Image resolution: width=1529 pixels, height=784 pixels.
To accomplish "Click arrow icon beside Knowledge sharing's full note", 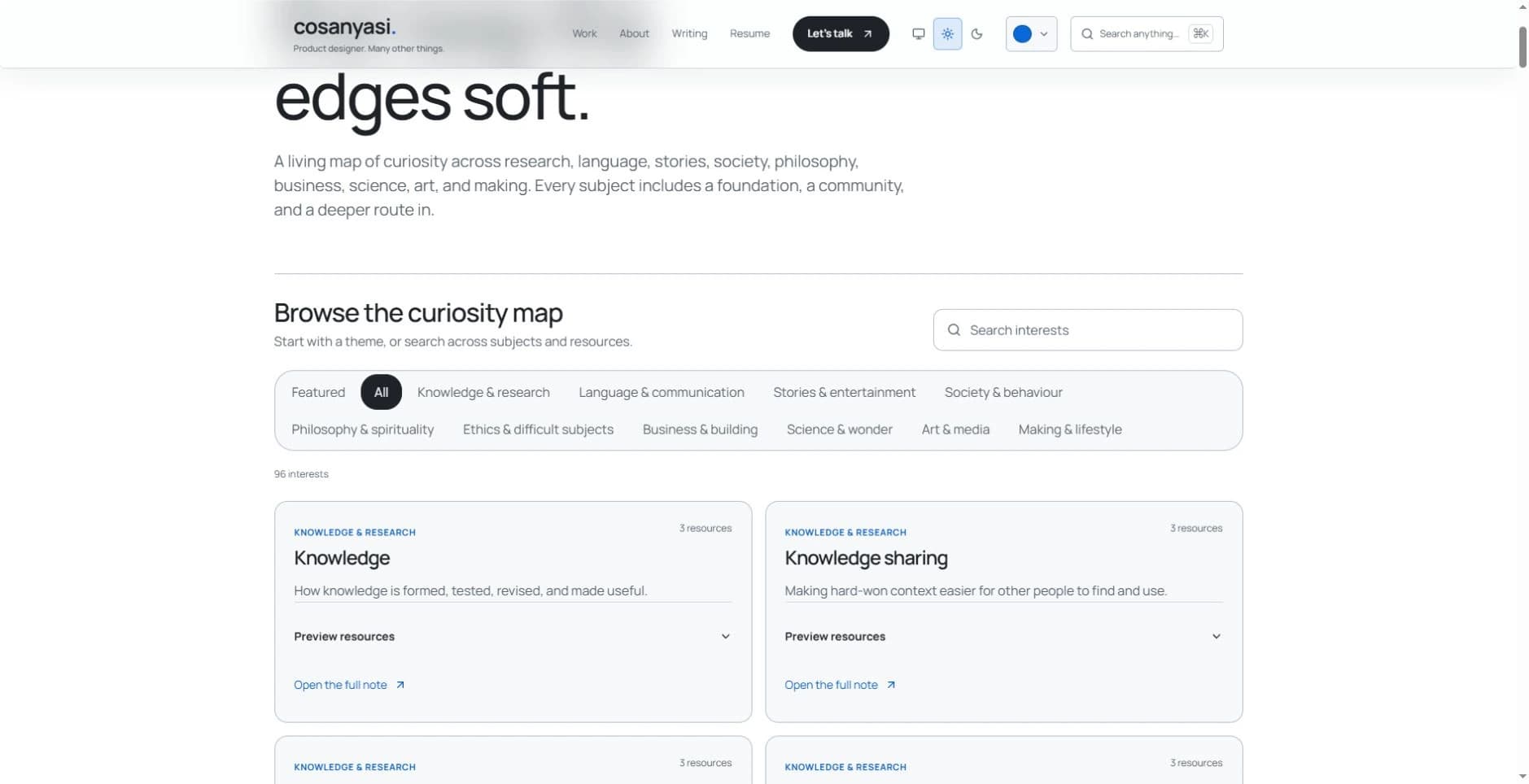I will click(x=891, y=685).
